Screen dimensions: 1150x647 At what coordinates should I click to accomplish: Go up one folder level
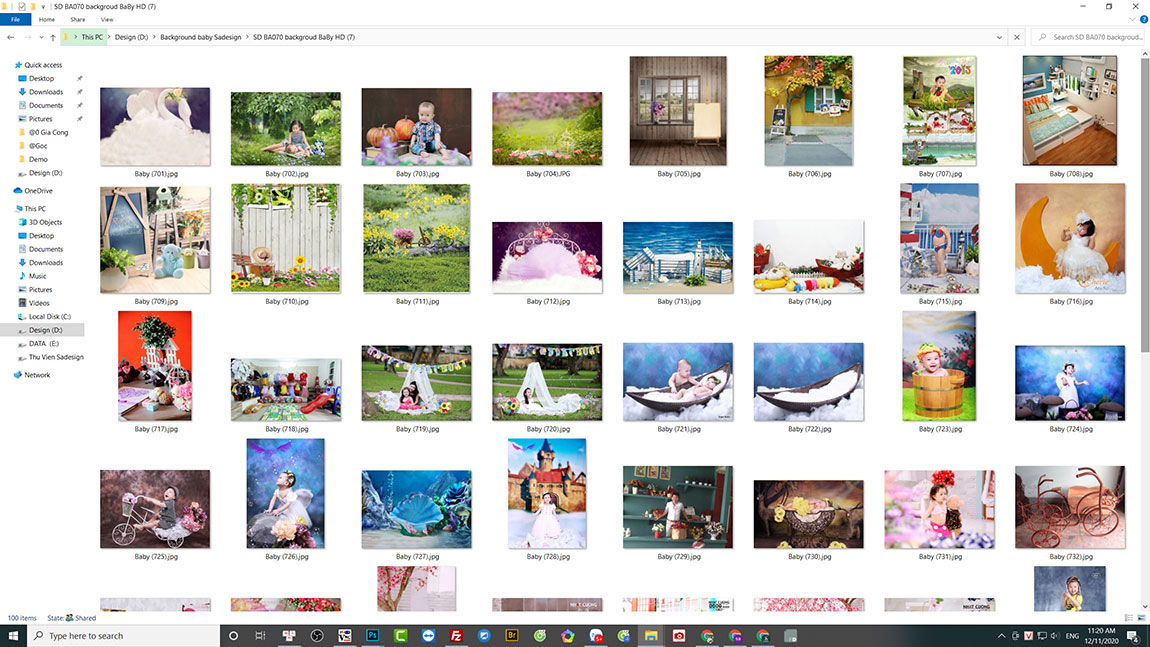(53, 37)
